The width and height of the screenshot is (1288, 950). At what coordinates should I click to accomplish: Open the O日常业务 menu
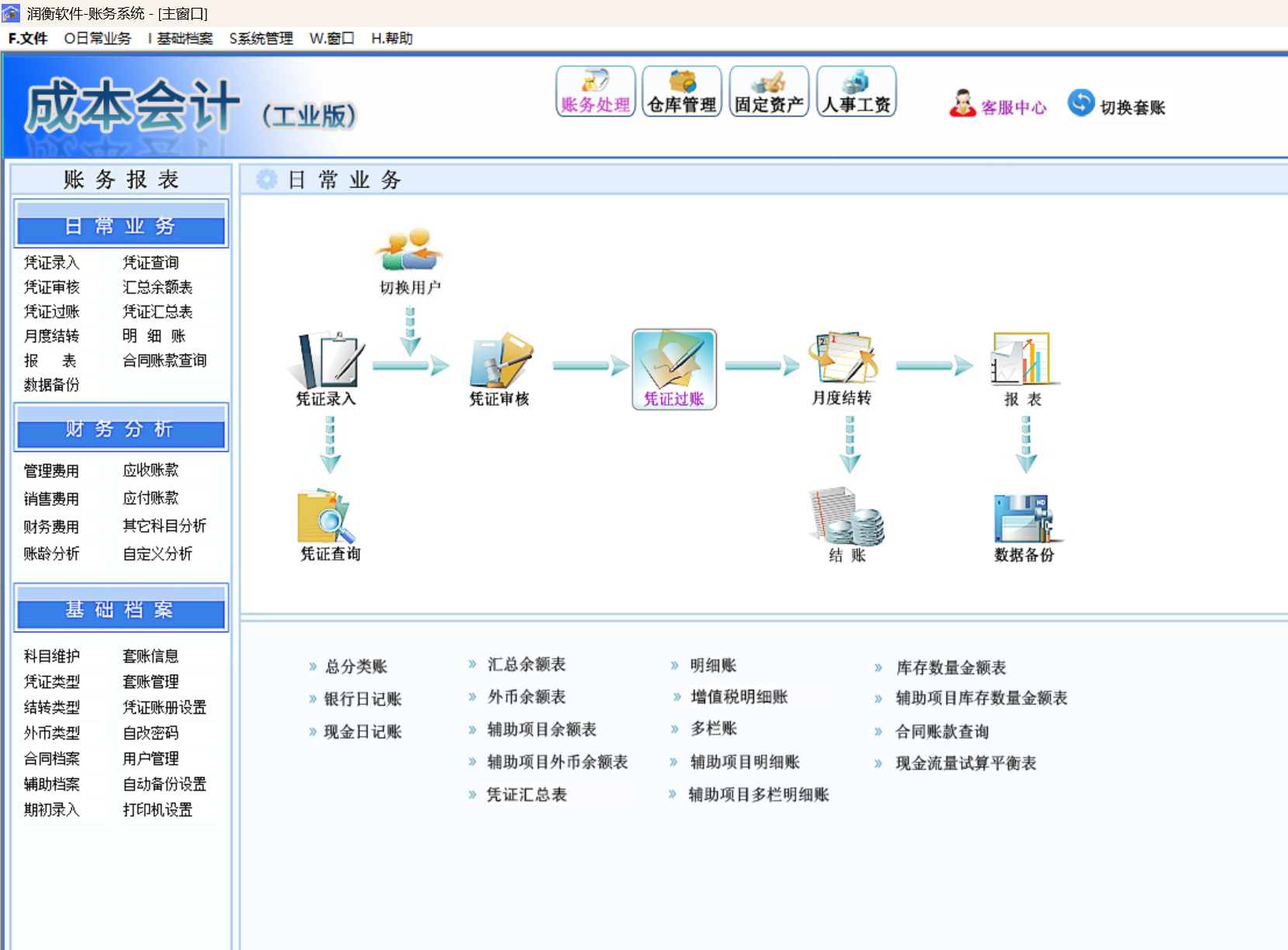pyautogui.click(x=98, y=38)
